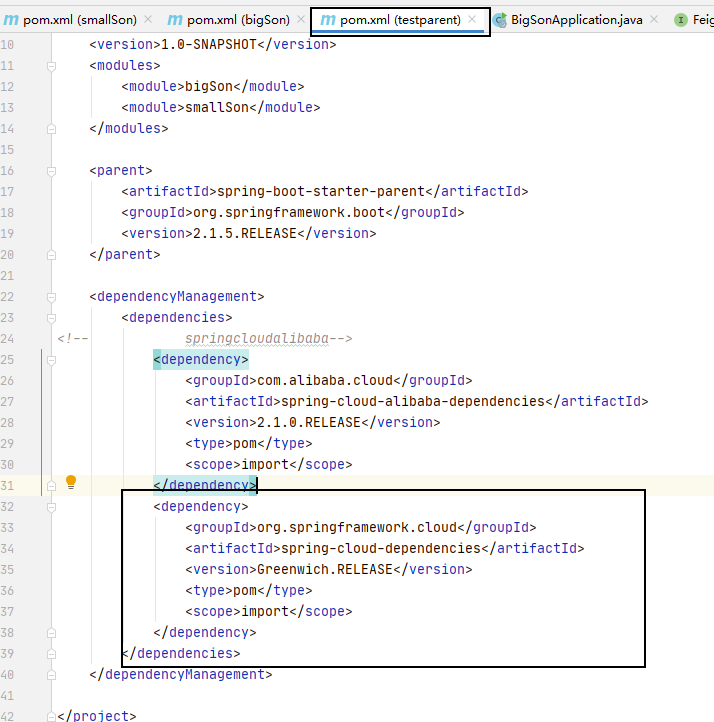Click version 2.1.0.RELEASE text
Image resolution: width=714 pixels, height=722 pixels.
click(x=308, y=422)
